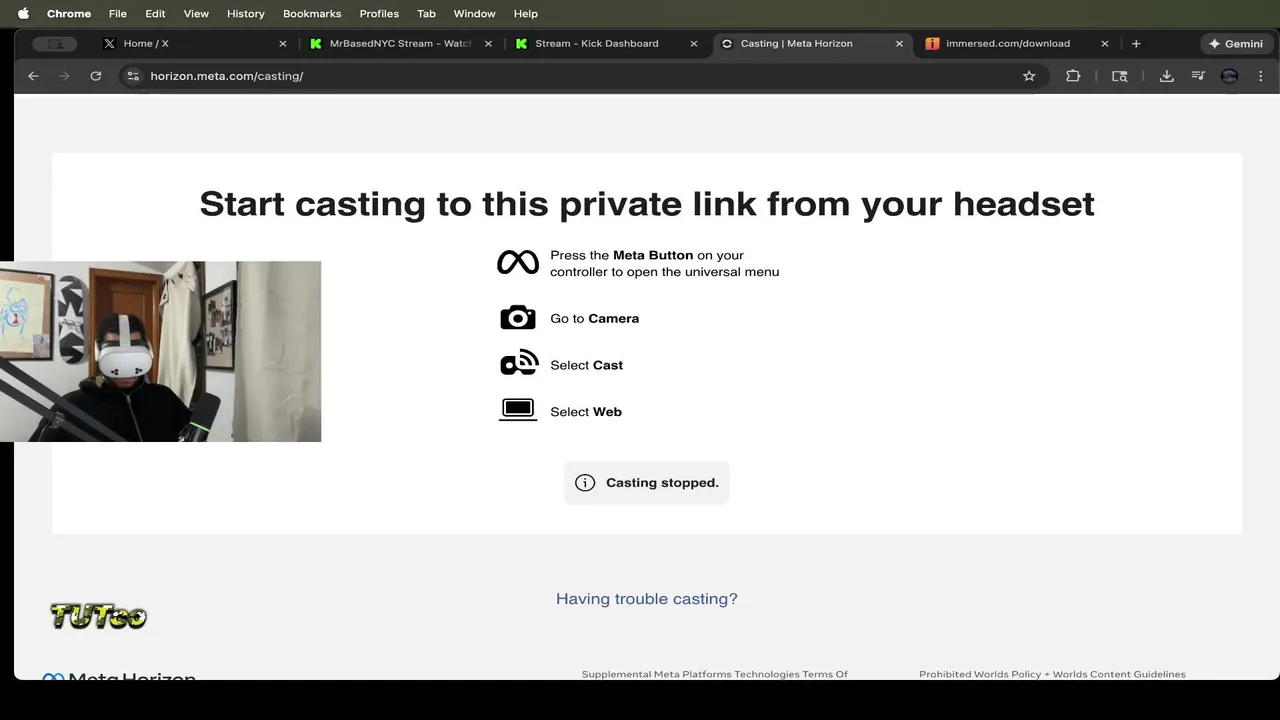
Task: Click the 'Select Web' instruction text
Action: [x=586, y=412]
